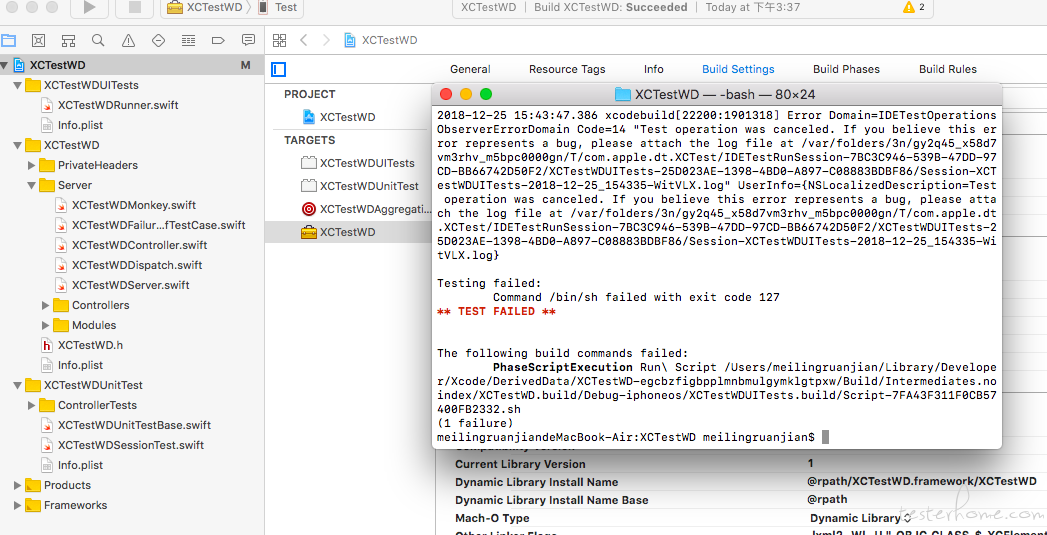The height and width of the screenshot is (535, 1047).
Task: Expand the PrivateHeaders folder
Action: point(31,165)
